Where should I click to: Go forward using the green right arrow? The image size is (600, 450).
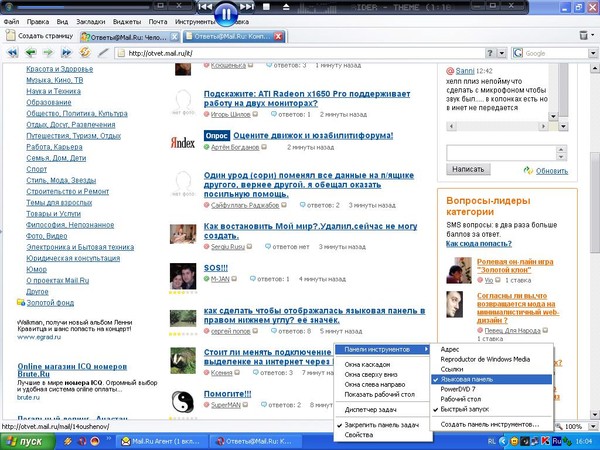pos(48,52)
